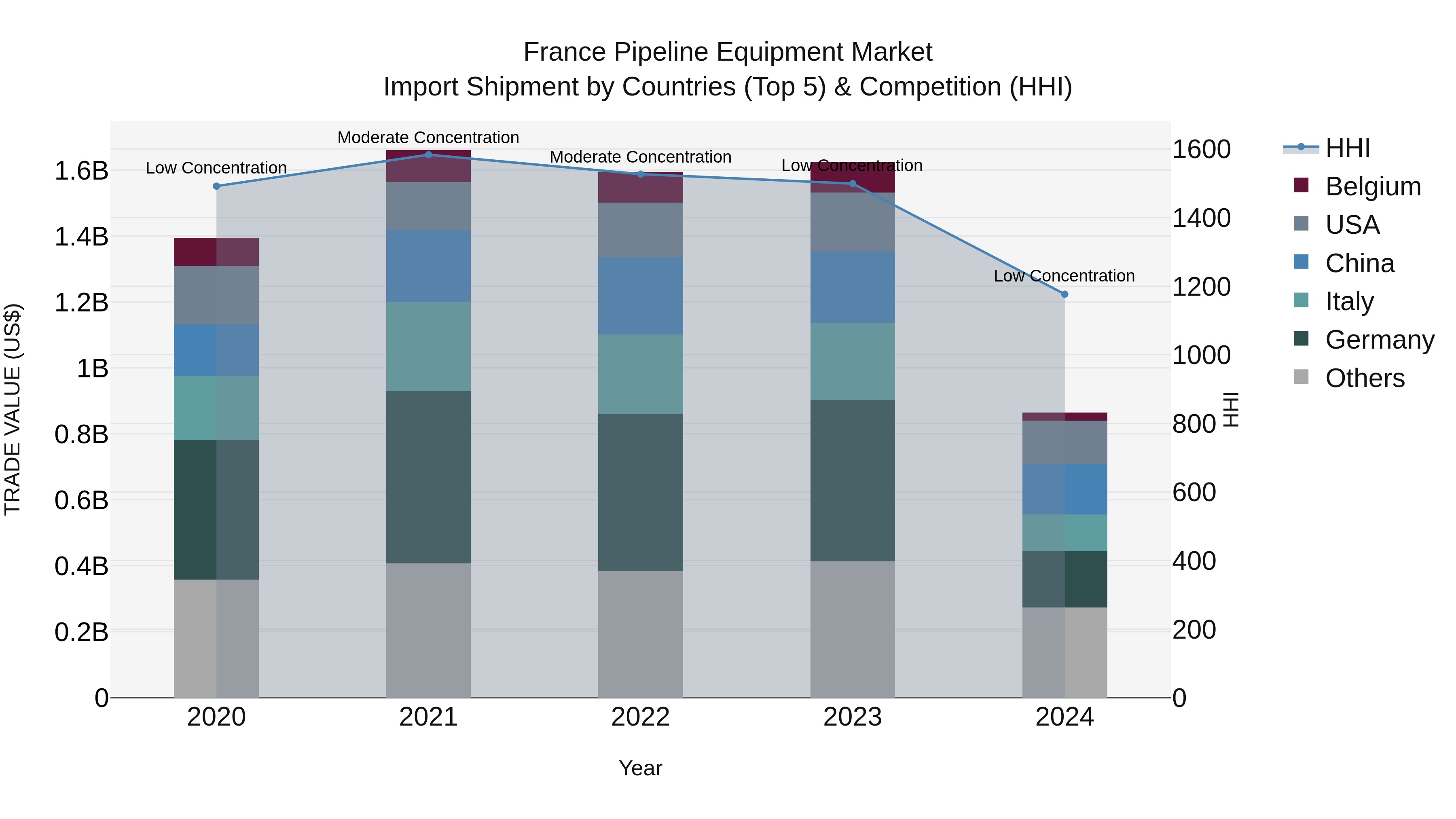
Task: Toggle the China legend entry
Action: [1344, 263]
